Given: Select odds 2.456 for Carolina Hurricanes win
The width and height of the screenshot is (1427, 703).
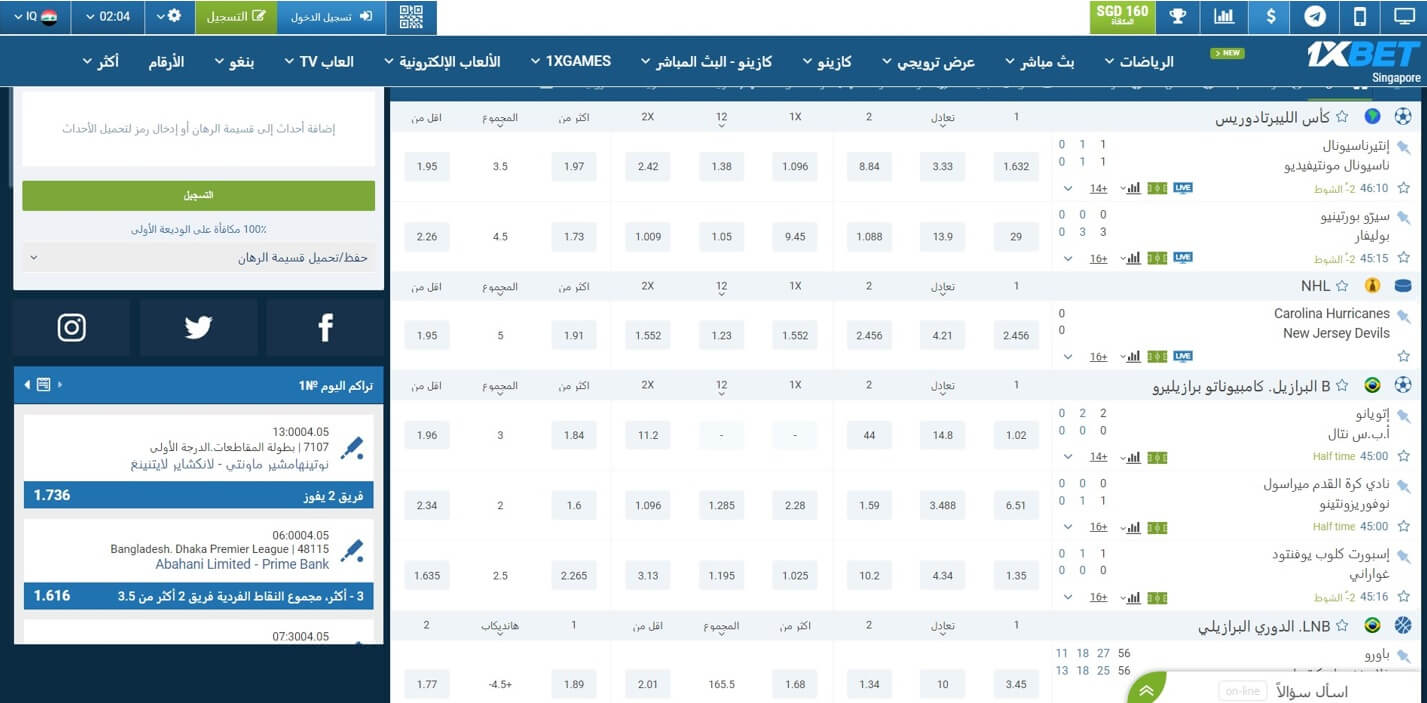Looking at the screenshot, I should 1016,335.
